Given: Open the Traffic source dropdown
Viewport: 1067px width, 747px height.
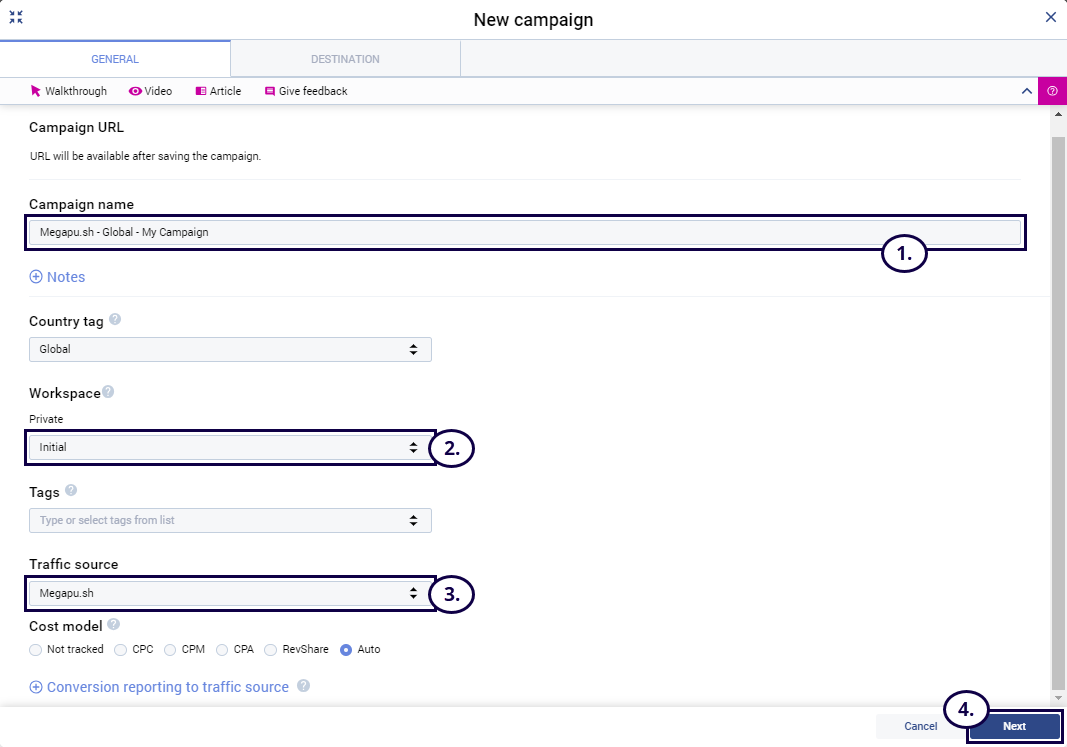Looking at the screenshot, I should (230, 593).
